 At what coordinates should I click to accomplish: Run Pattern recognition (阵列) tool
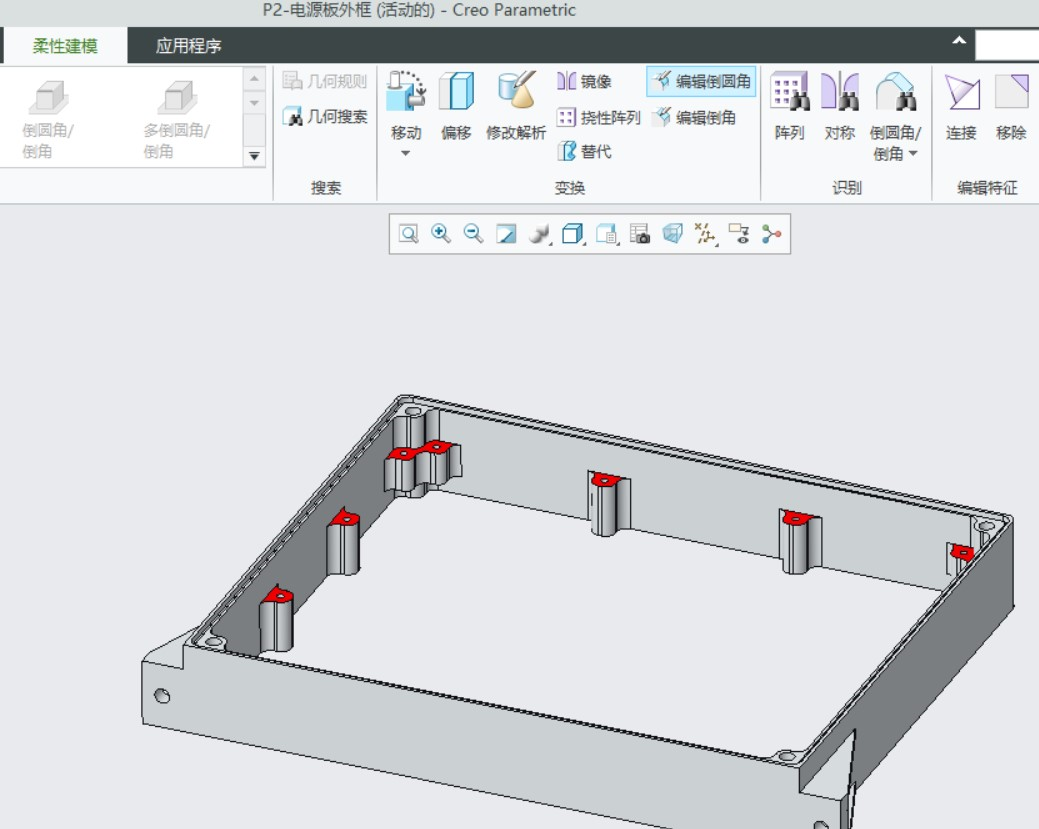tap(789, 105)
